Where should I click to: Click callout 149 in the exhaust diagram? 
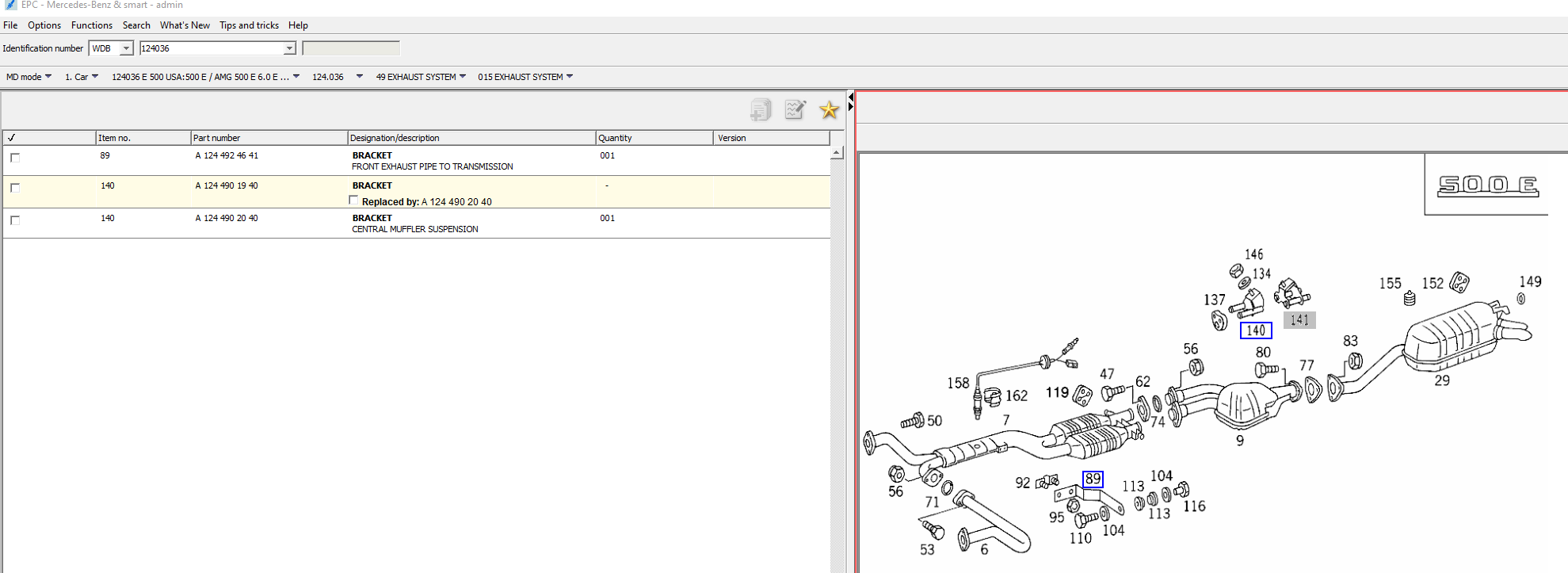pyautogui.click(x=1530, y=281)
